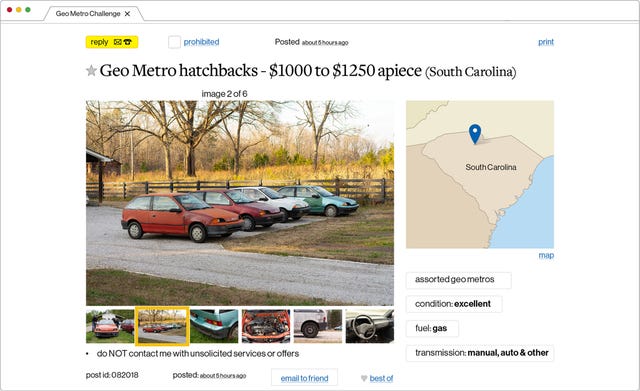
Task: Select thumbnail showing the engine bay
Action: tap(266, 326)
